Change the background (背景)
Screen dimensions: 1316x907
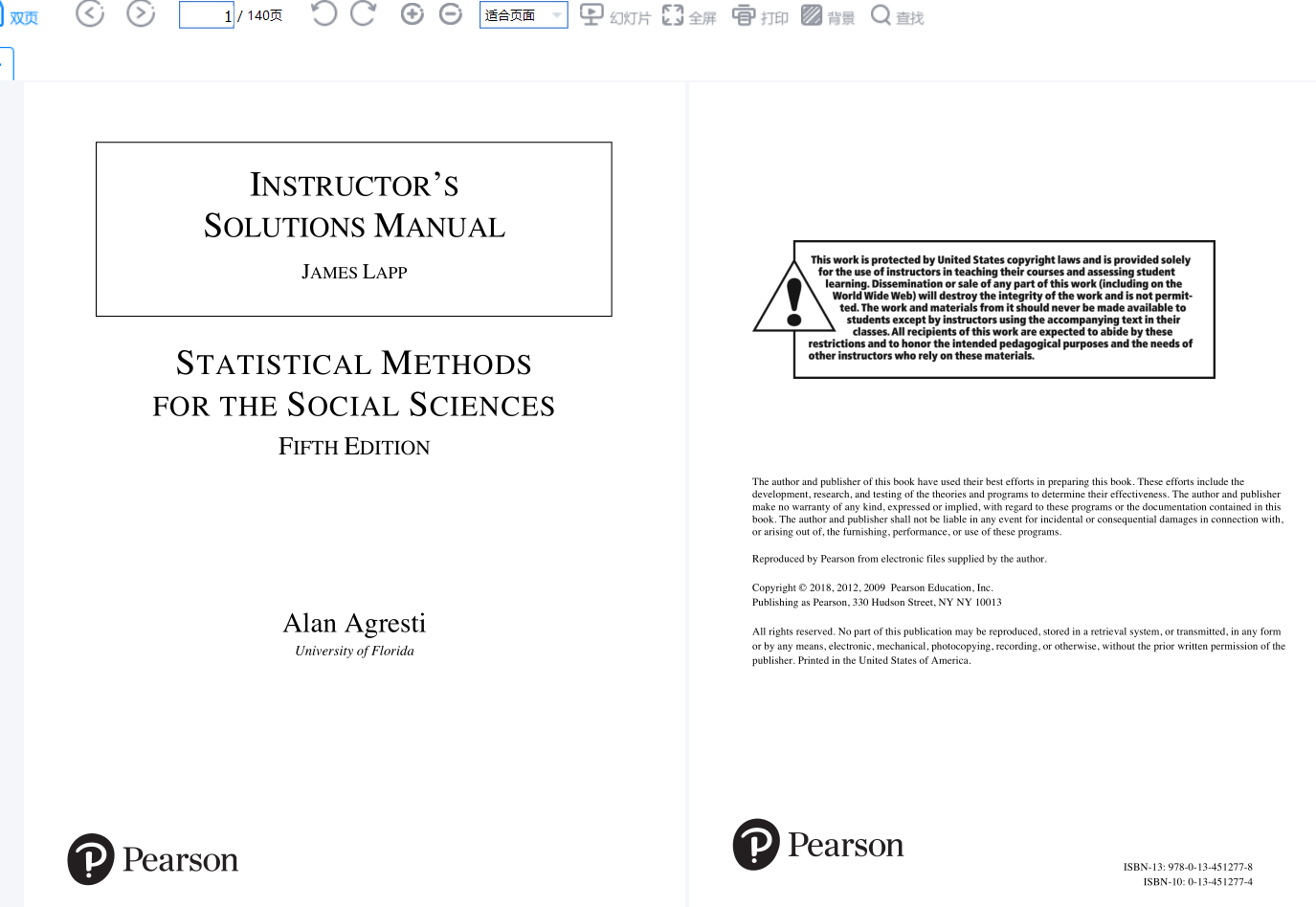click(828, 16)
